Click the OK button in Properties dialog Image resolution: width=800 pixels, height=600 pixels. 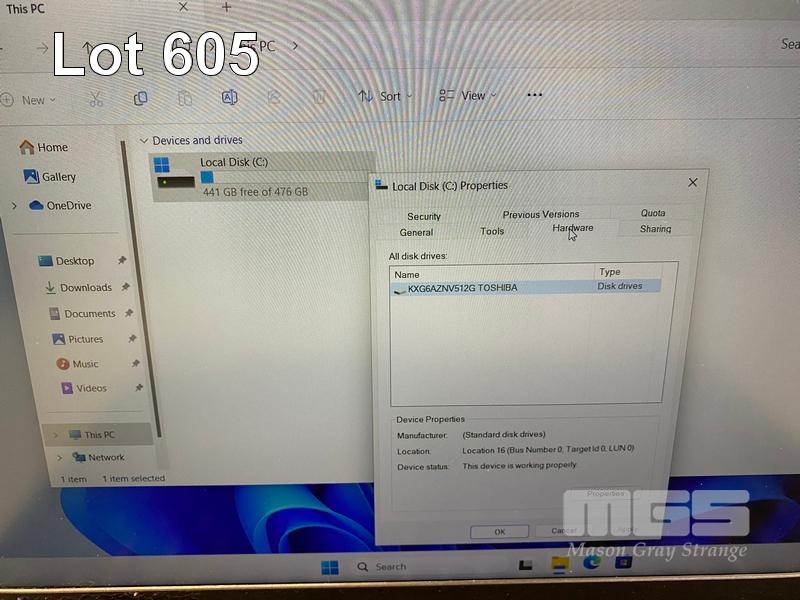(499, 532)
